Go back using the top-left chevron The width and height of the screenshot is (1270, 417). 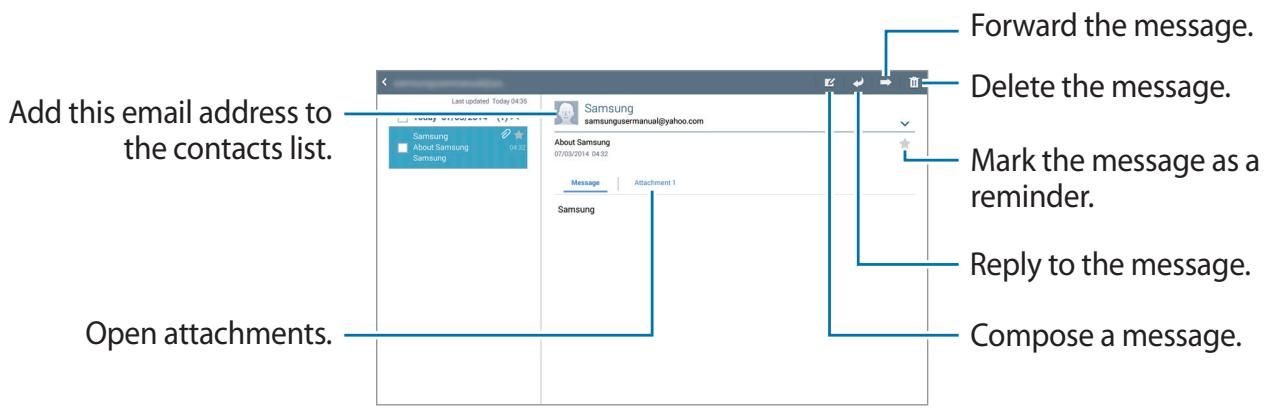pos(383,81)
